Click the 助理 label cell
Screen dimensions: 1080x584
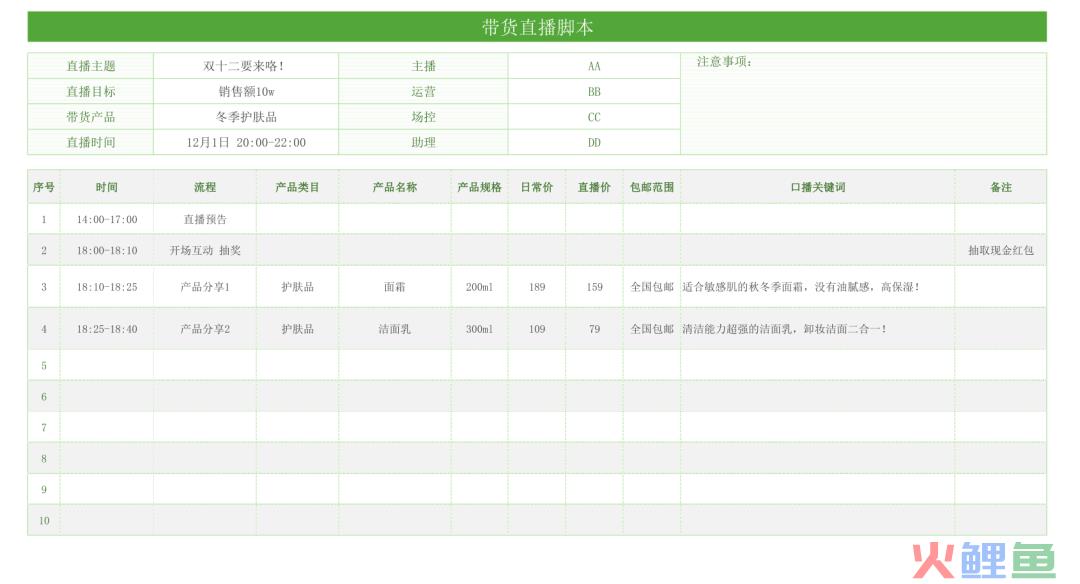pos(423,143)
